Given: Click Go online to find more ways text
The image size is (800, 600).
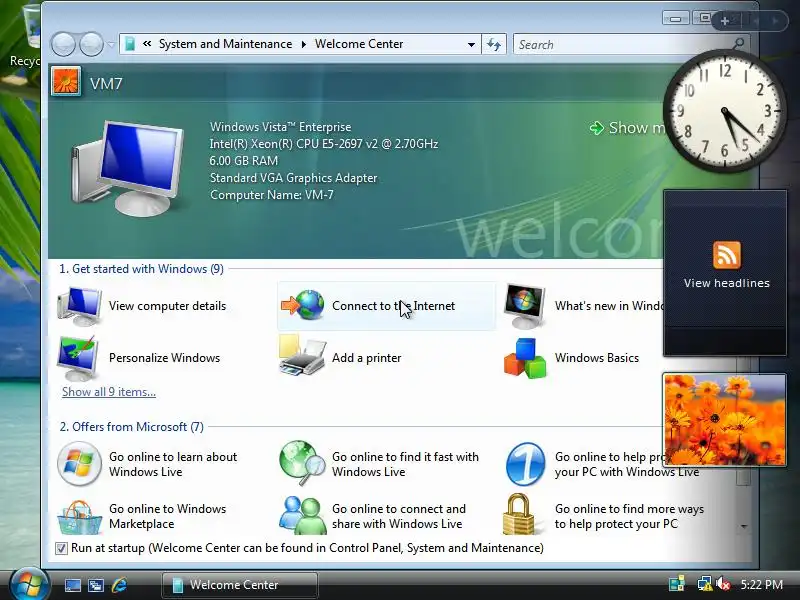Looking at the screenshot, I should pos(629,516).
